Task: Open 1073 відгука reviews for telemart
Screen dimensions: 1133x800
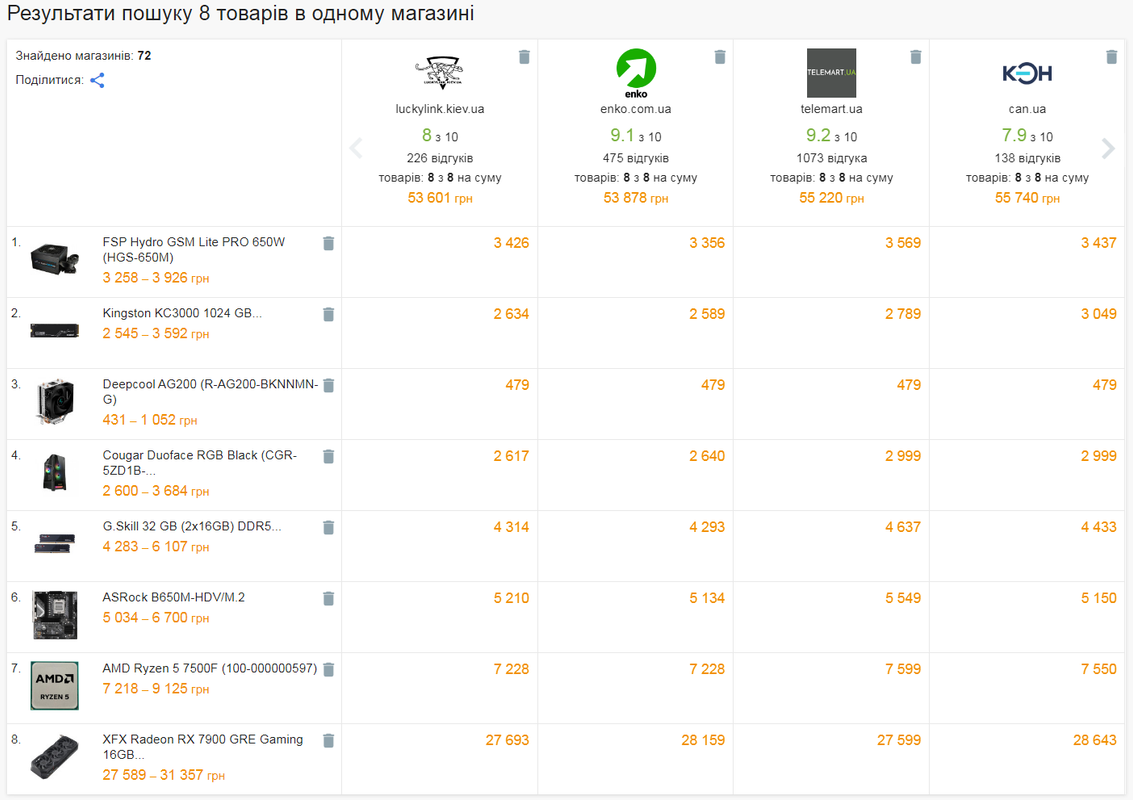Action: click(831, 158)
